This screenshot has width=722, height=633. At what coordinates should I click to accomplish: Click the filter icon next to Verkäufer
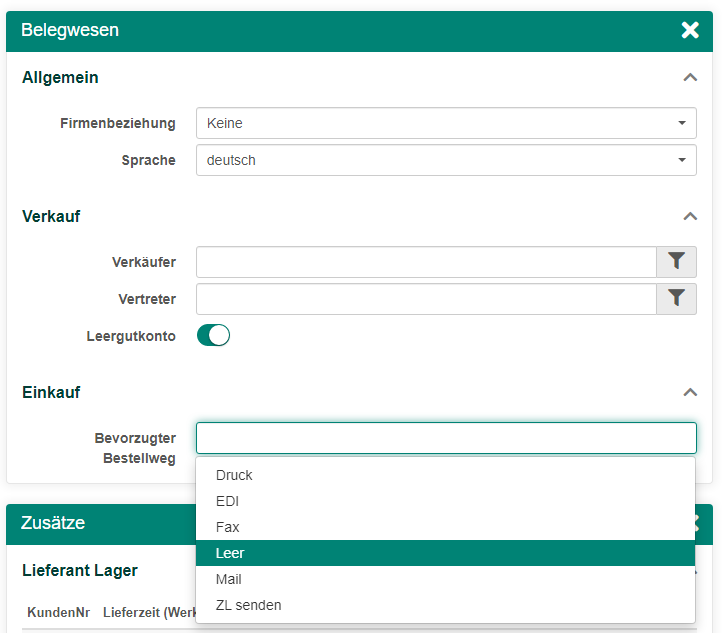point(676,262)
